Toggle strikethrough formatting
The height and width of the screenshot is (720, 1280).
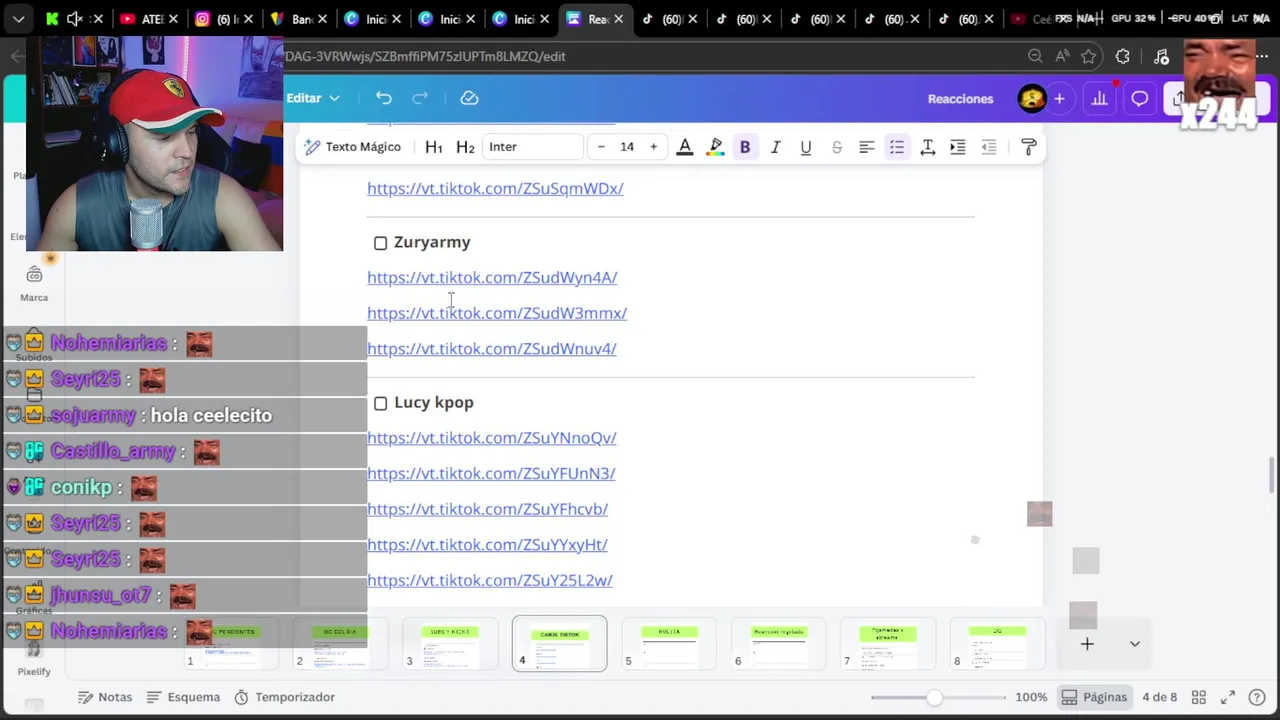[x=837, y=147]
